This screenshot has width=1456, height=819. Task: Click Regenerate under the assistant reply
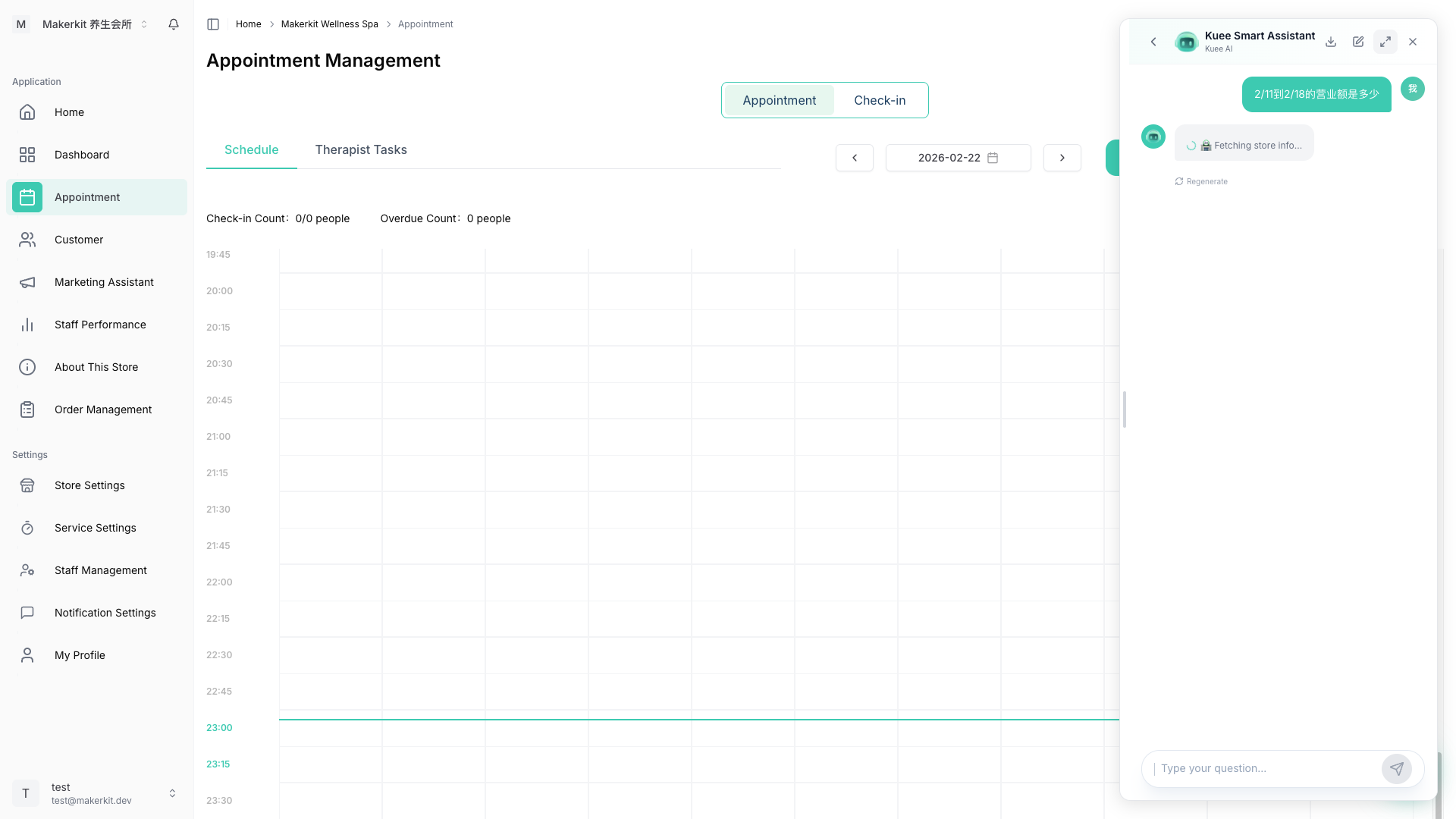(1201, 181)
